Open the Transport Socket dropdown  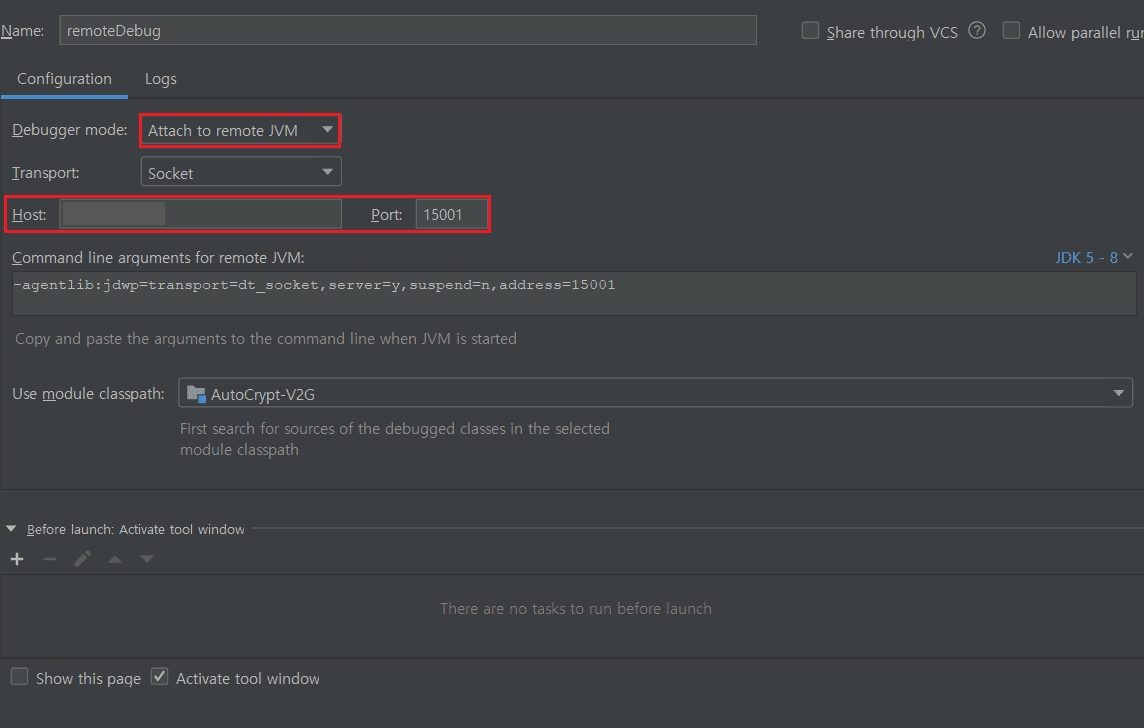pos(240,173)
